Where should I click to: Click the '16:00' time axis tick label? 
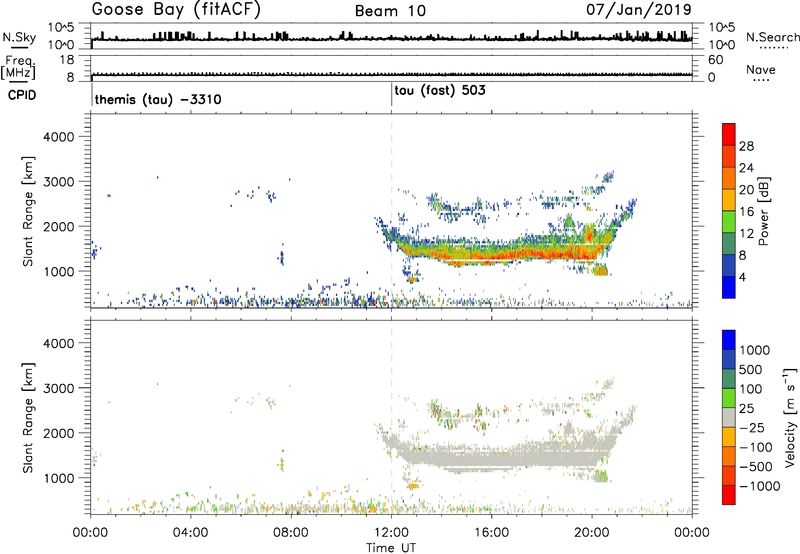pos(491,533)
